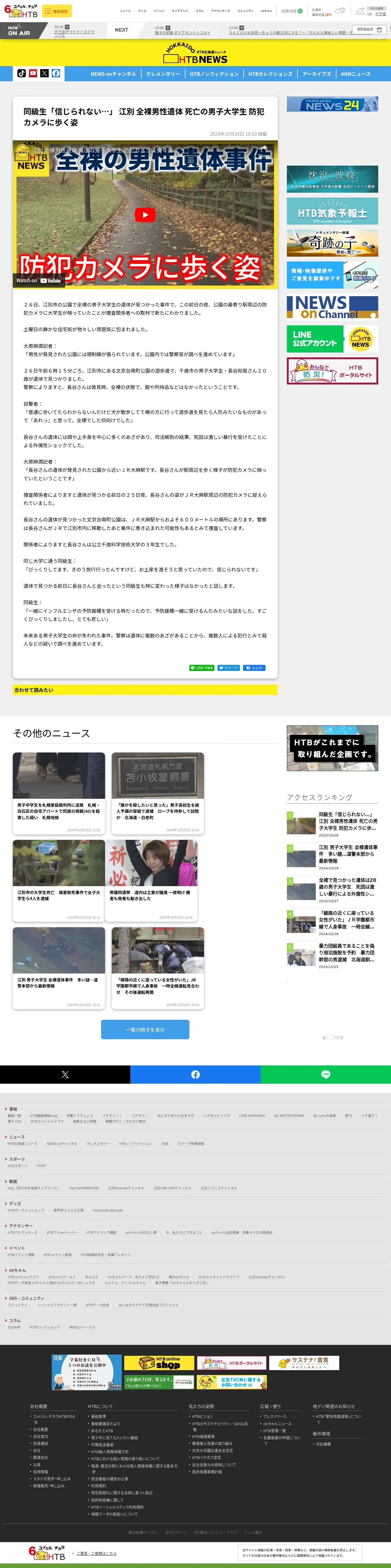Open the 沈没の波紋 sidebar banner

333,179
